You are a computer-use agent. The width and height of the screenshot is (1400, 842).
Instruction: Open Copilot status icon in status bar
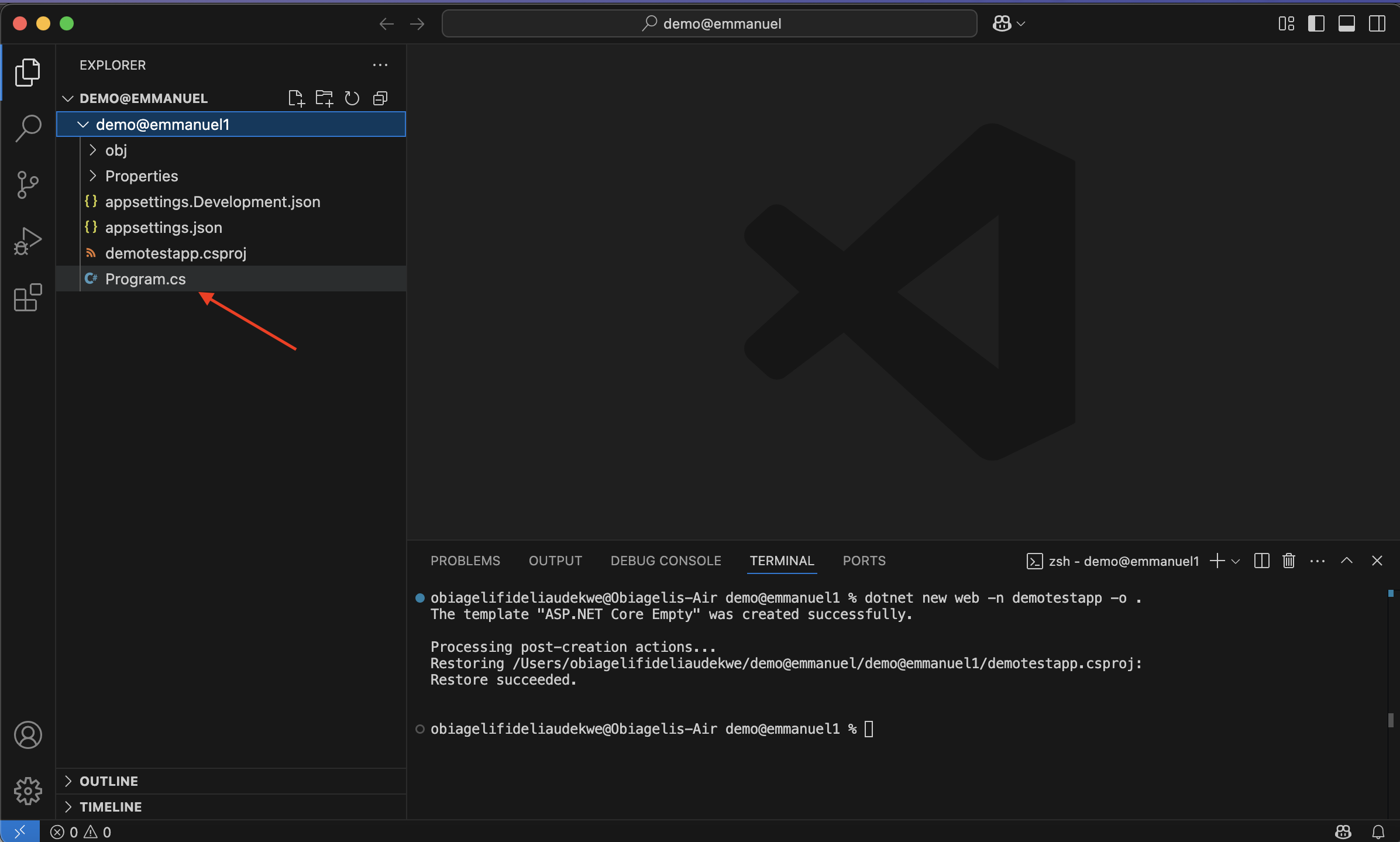click(1343, 831)
